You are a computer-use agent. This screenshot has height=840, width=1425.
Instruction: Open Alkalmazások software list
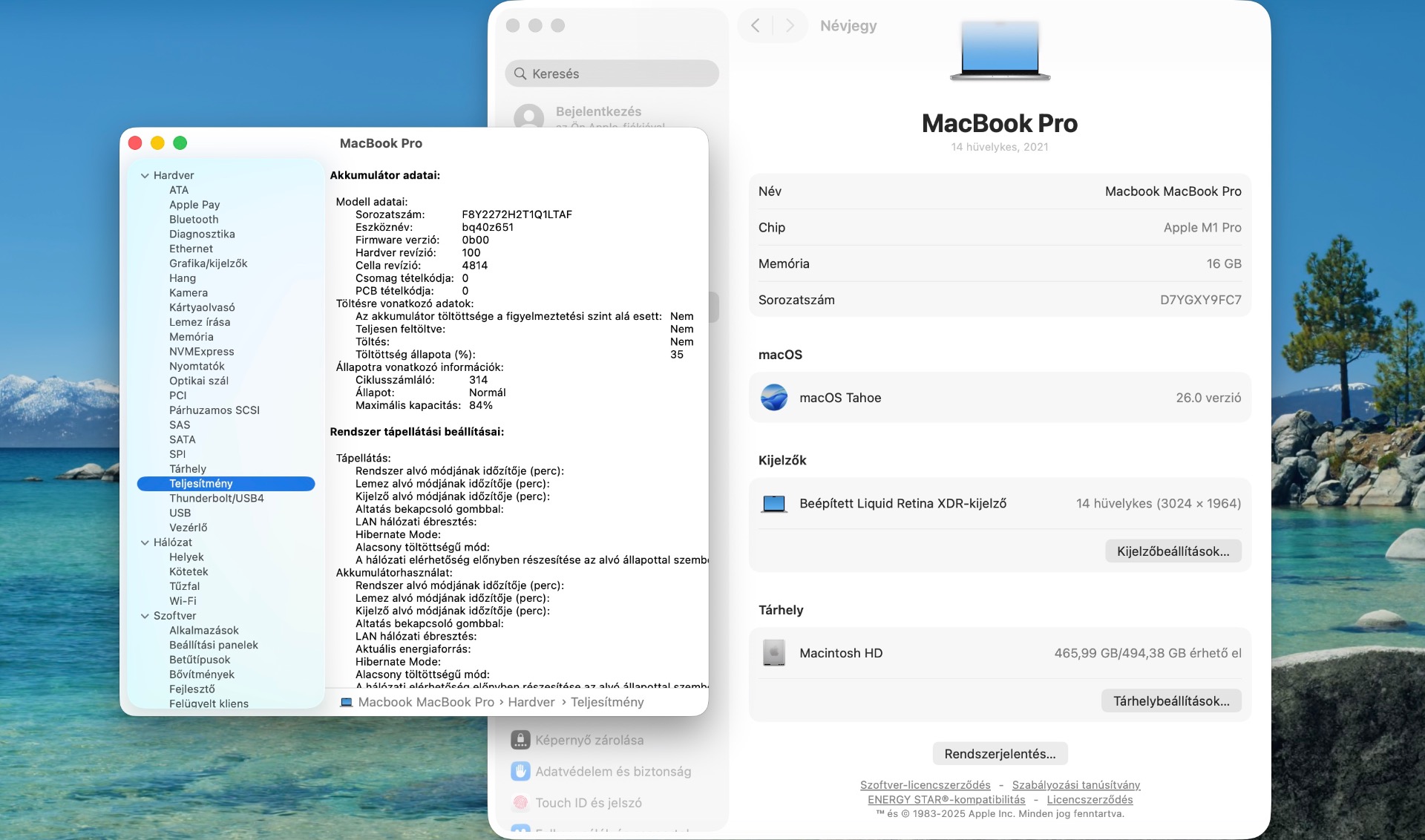[x=204, y=631]
